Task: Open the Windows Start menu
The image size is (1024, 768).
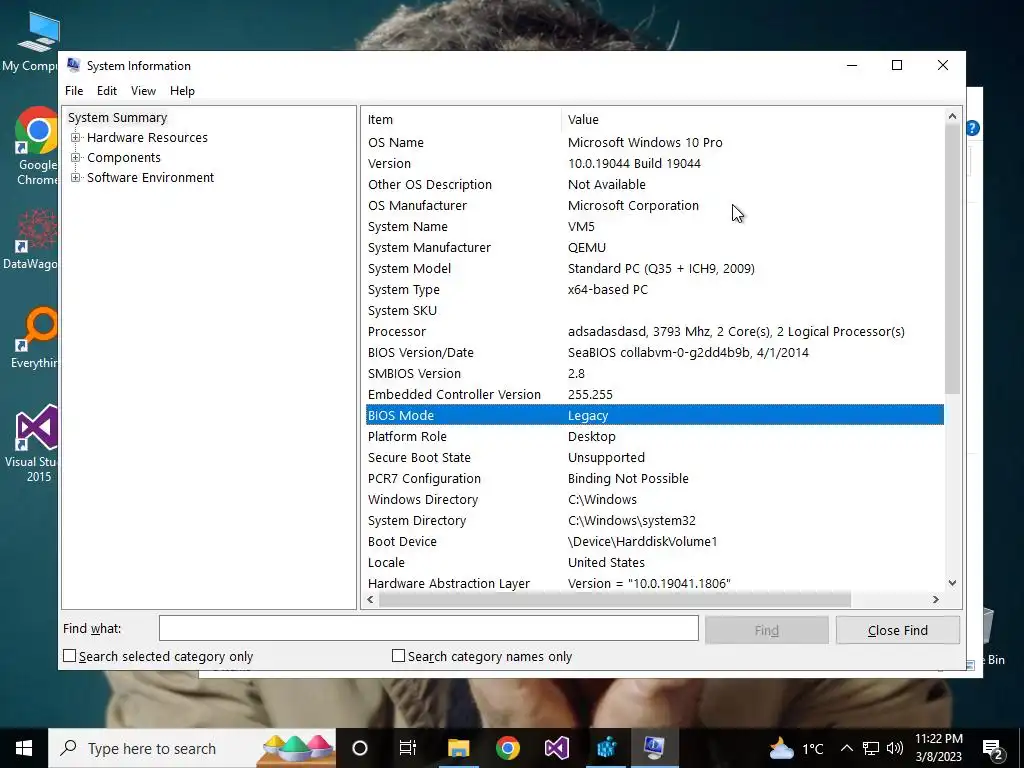Action: click(x=24, y=748)
